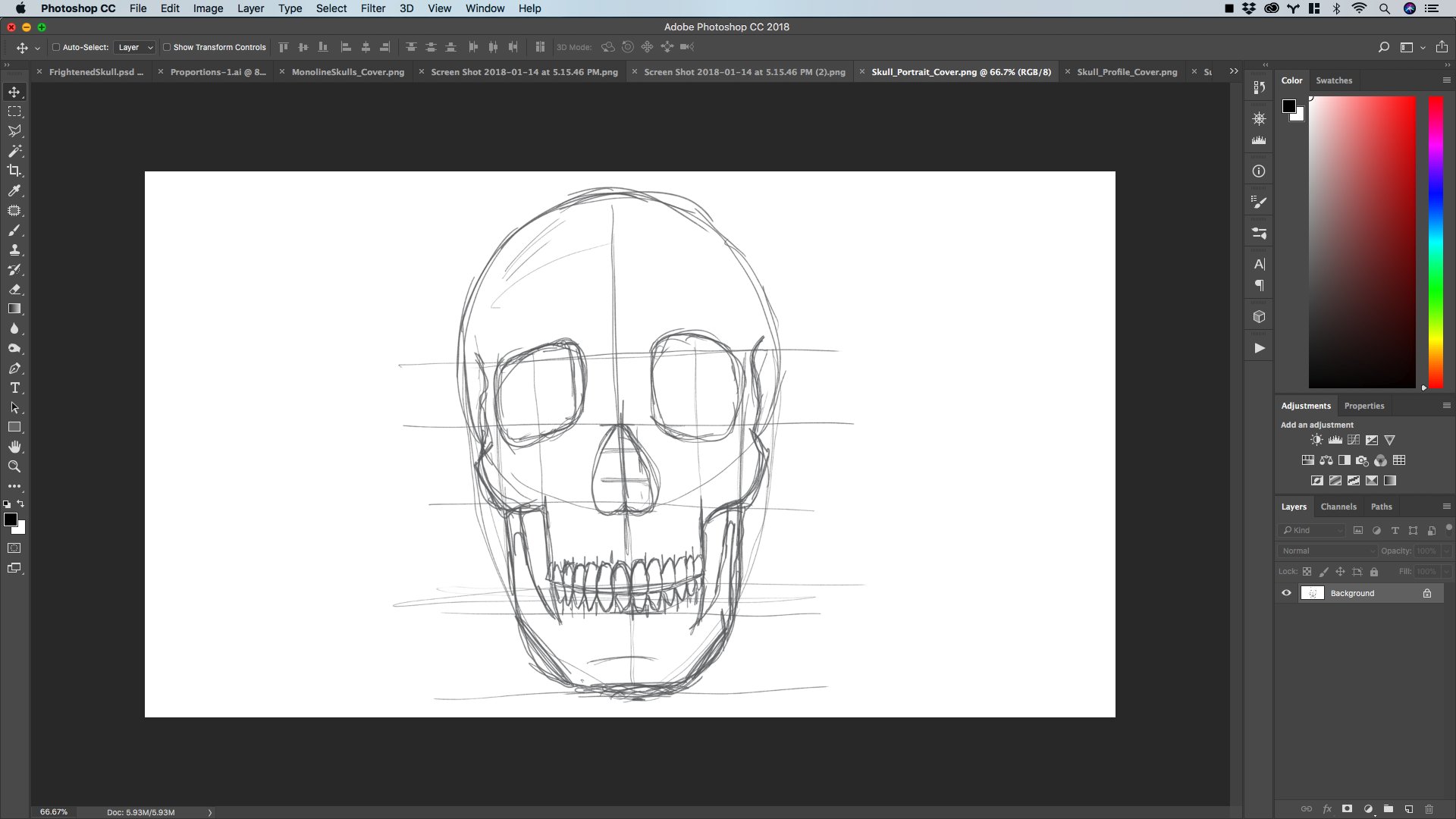Screen dimensions: 1456x819
Task: Open the Normal blend mode dropdown
Action: click(1327, 551)
